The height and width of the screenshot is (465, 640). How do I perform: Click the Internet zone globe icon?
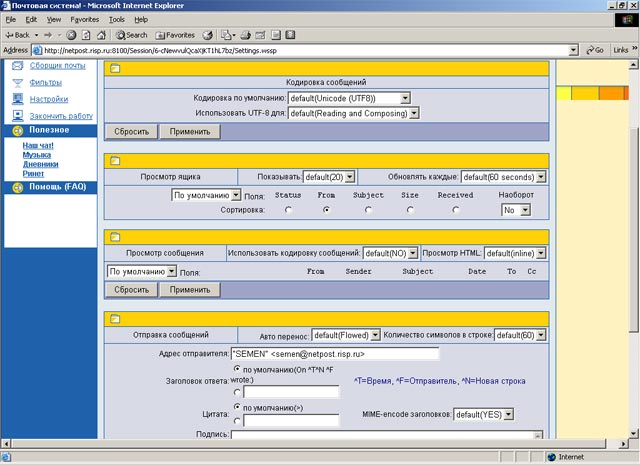(552, 457)
